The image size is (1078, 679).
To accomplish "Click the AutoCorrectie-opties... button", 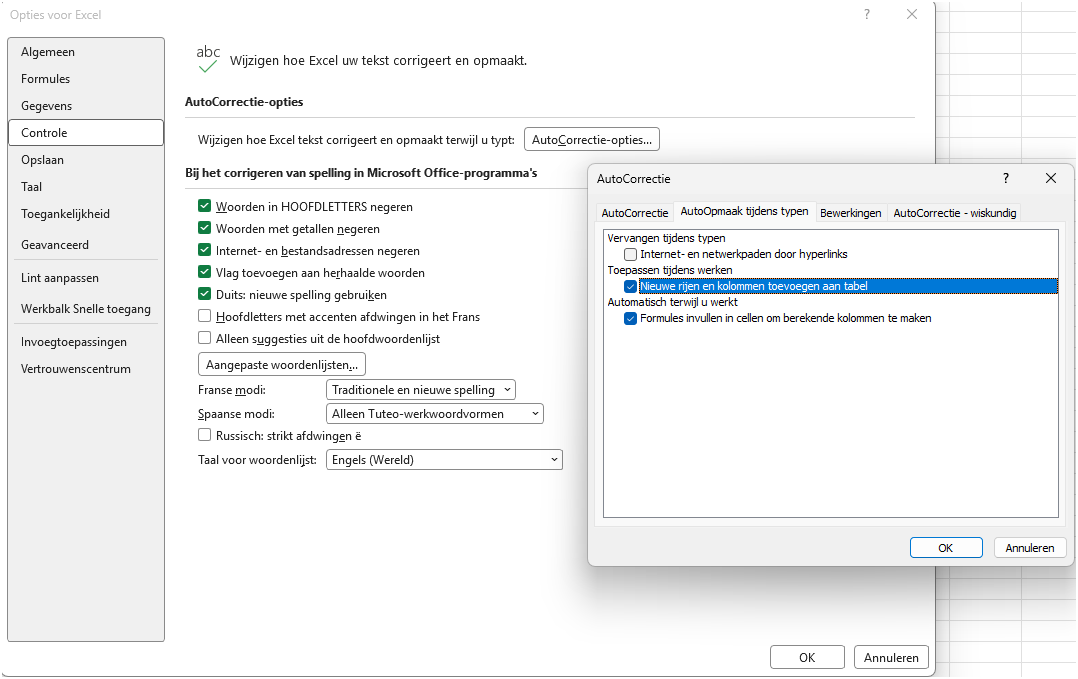I will pyautogui.click(x=592, y=140).
